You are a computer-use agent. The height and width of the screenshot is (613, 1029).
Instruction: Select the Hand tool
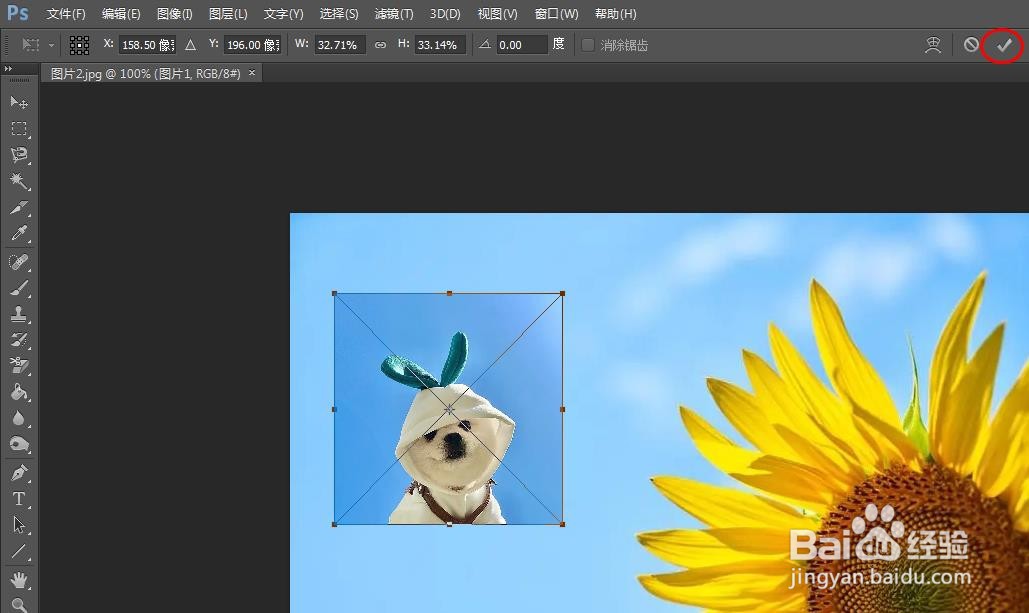(x=18, y=580)
